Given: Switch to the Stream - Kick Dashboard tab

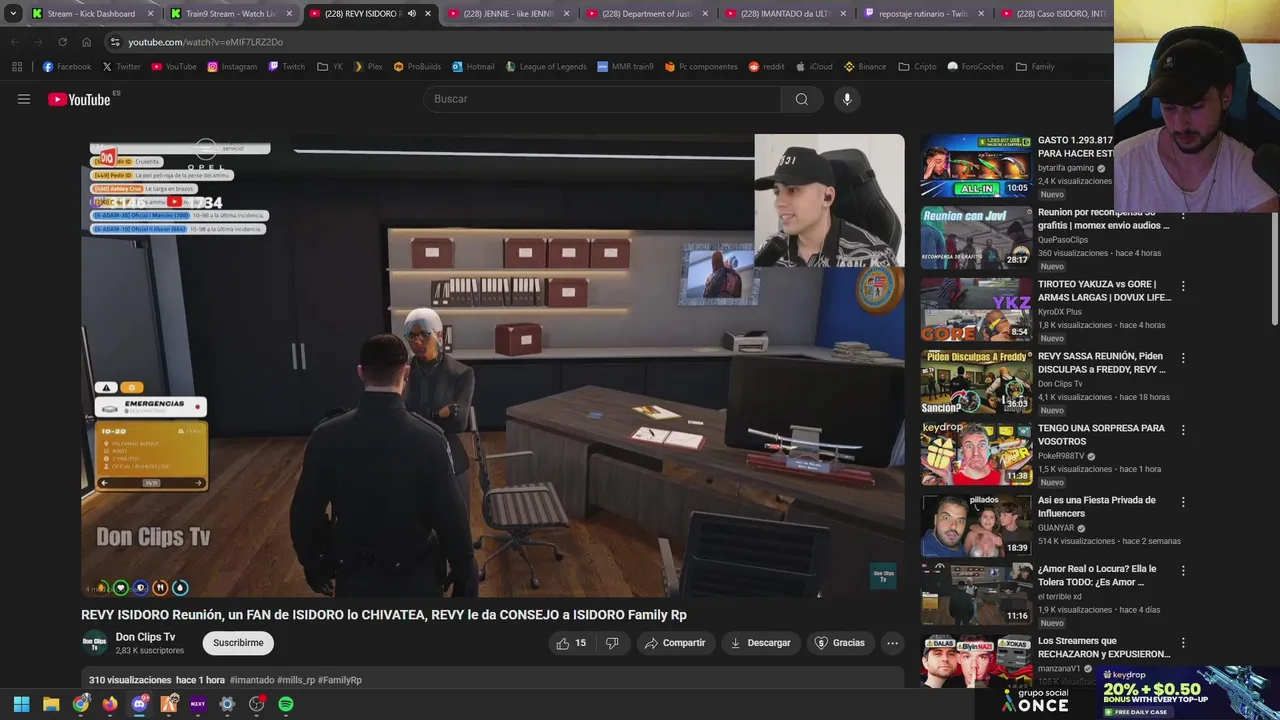Looking at the screenshot, I should click(x=91, y=14).
